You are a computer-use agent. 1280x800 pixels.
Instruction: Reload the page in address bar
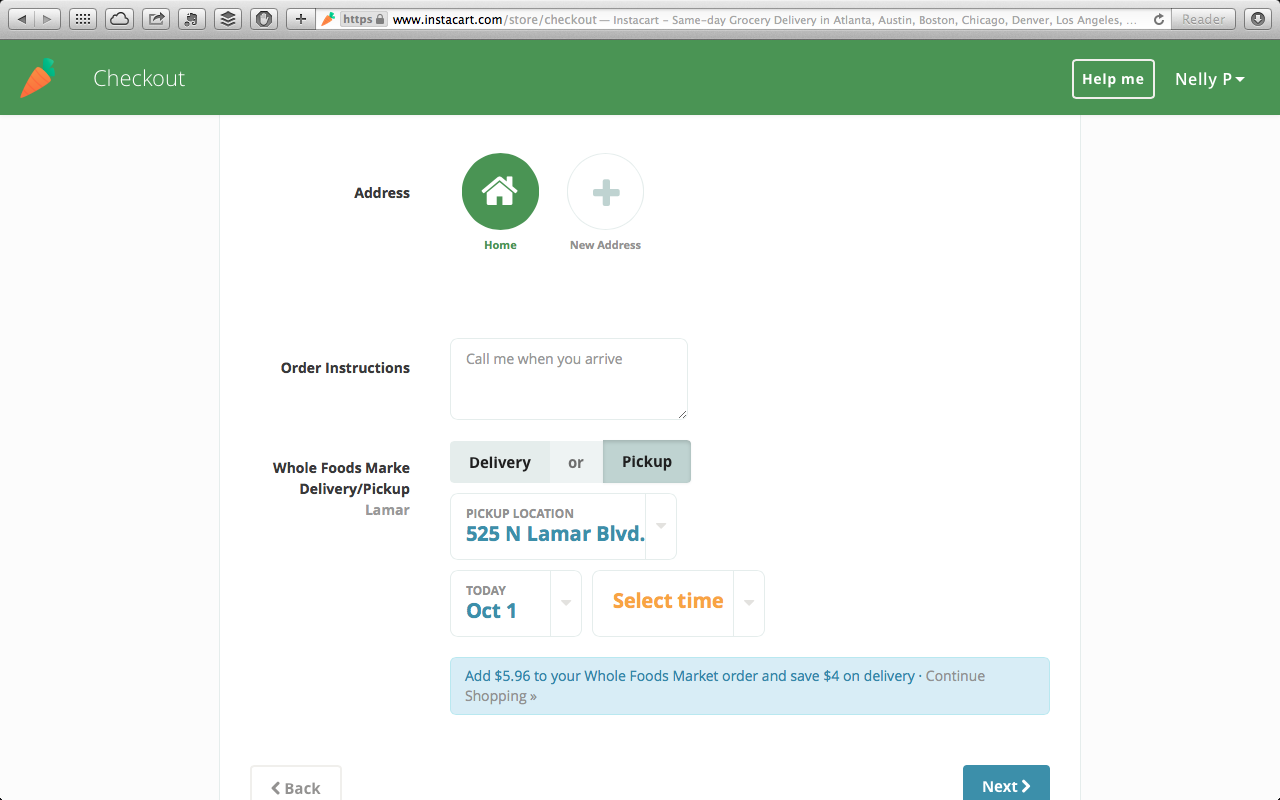tap(1159, 19)
